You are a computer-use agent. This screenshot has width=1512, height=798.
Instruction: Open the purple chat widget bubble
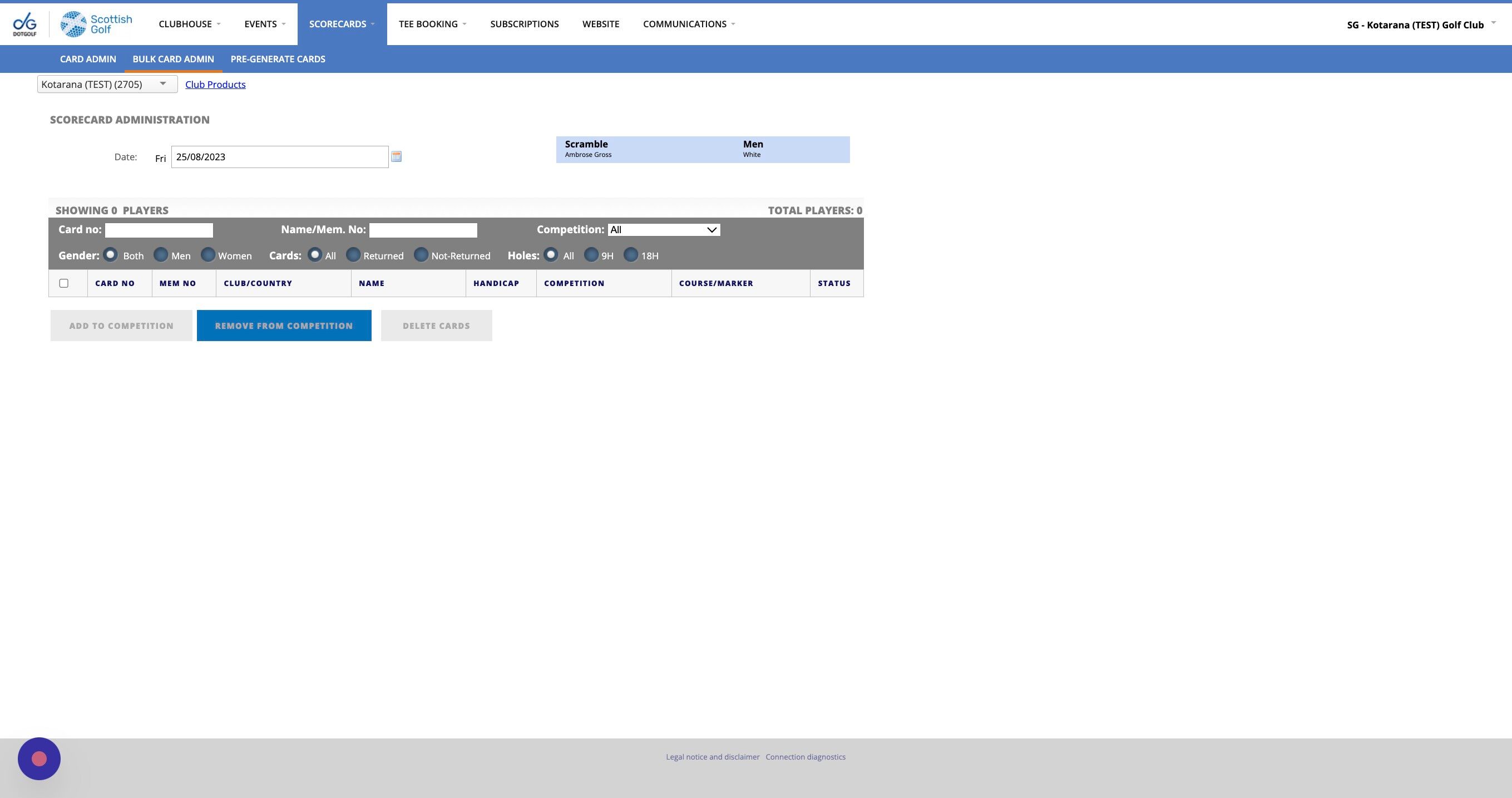point(39,758)
